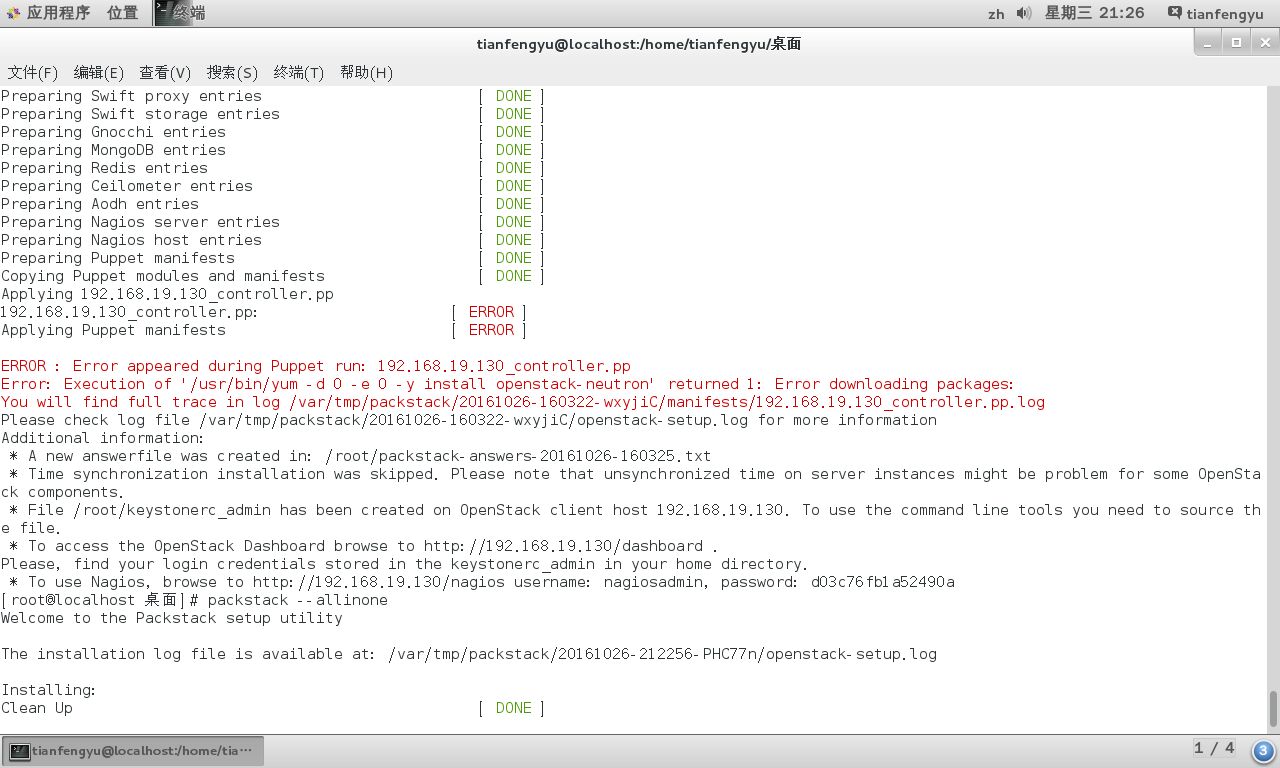Open the clock showing 星期三 21:26
The image size is (1280, 768).
[1094, 13]
